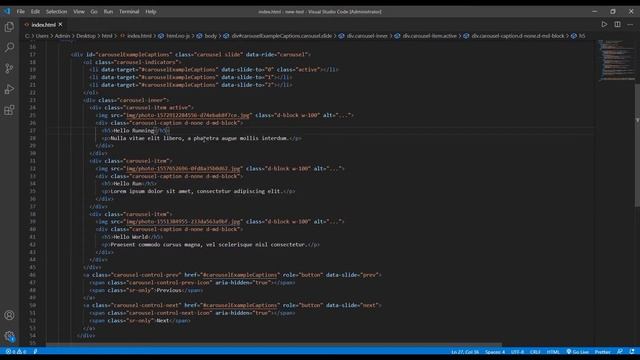Click the errors and warnings counter in status bar
This screenshot has height=360, width=640.
click(16, 351)
